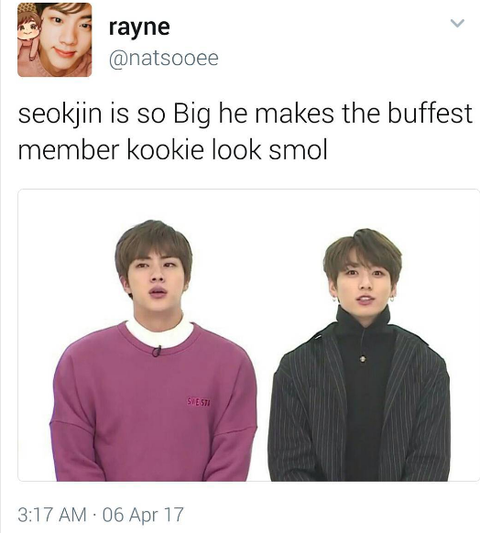Click the word "seokjin" in the tweet
This screenshot has height=533, width=480.
60,114
